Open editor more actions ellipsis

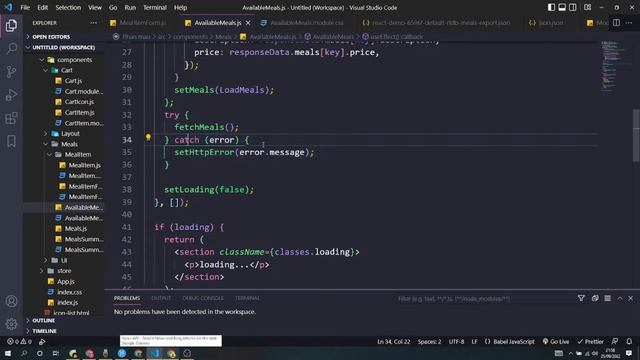click(x=629, y=23)
